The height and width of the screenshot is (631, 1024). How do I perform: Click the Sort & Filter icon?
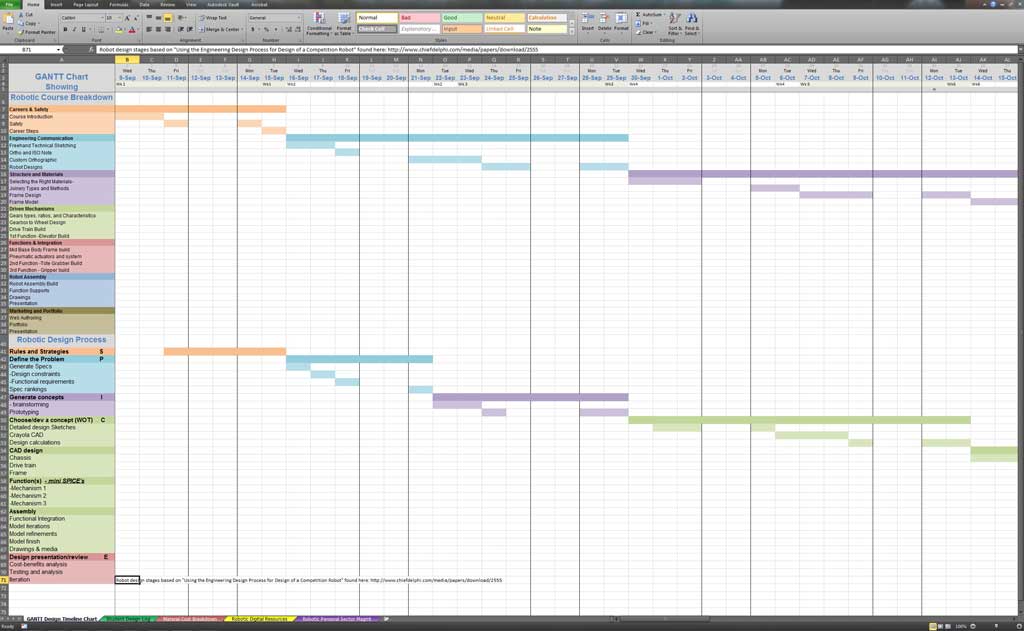pyautogui.click(x=674, y=20)
